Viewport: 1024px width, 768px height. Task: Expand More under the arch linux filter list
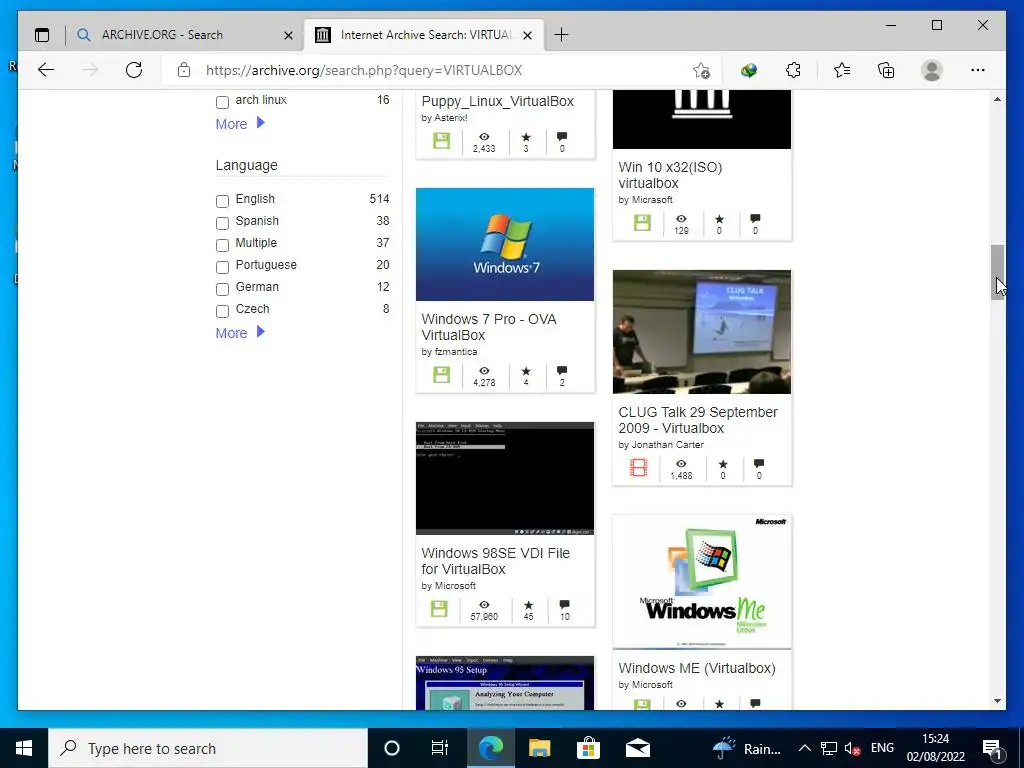click(240, 123)
